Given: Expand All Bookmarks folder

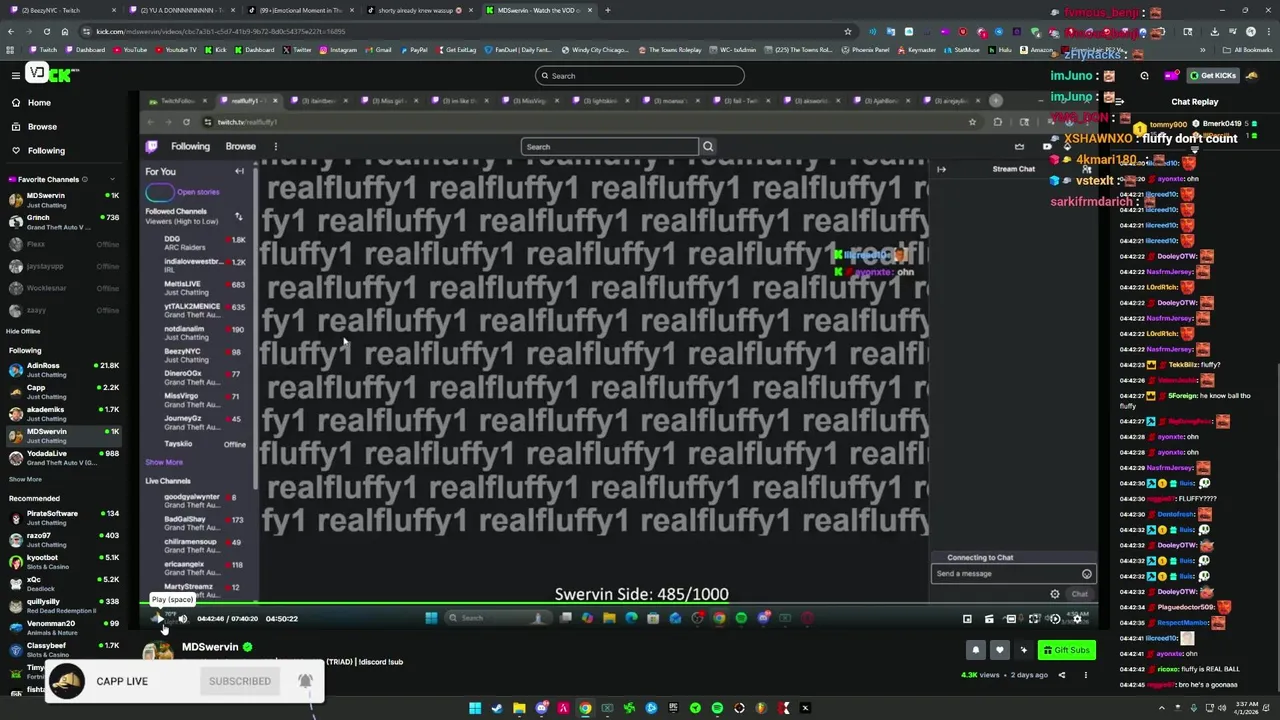Looking at the screenshot, I should (x=1248, y=50).
